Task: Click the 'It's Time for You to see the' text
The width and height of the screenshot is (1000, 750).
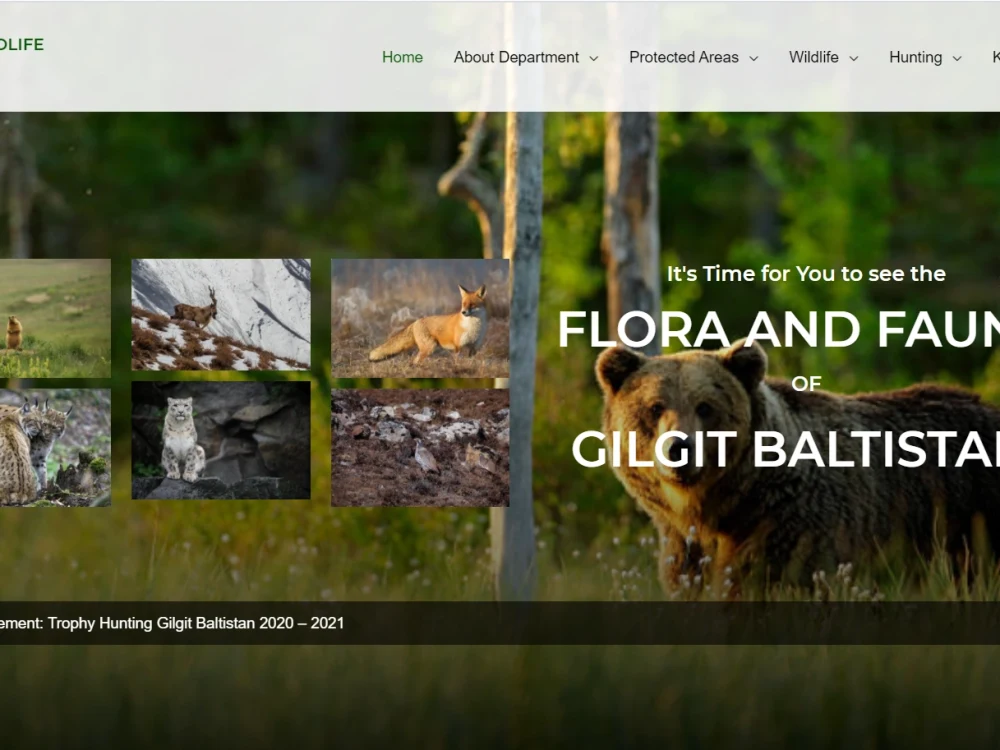Action: click(806, 274)
